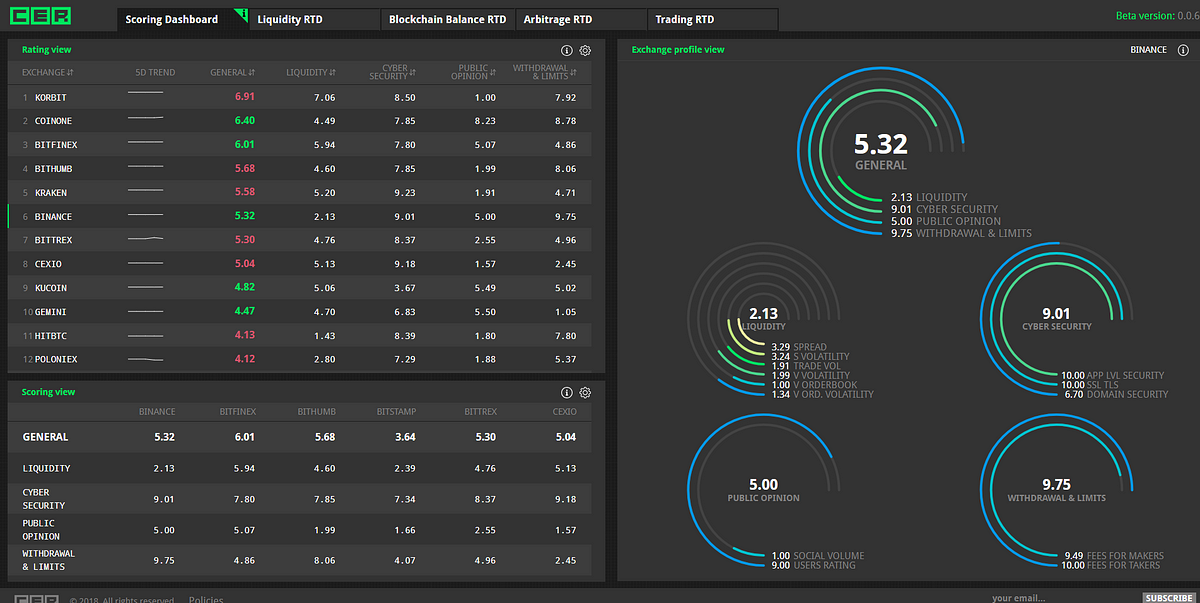Open the Rating view info icon
Viewport: 1200px width, 603px height.
click(x=567, y=50)
